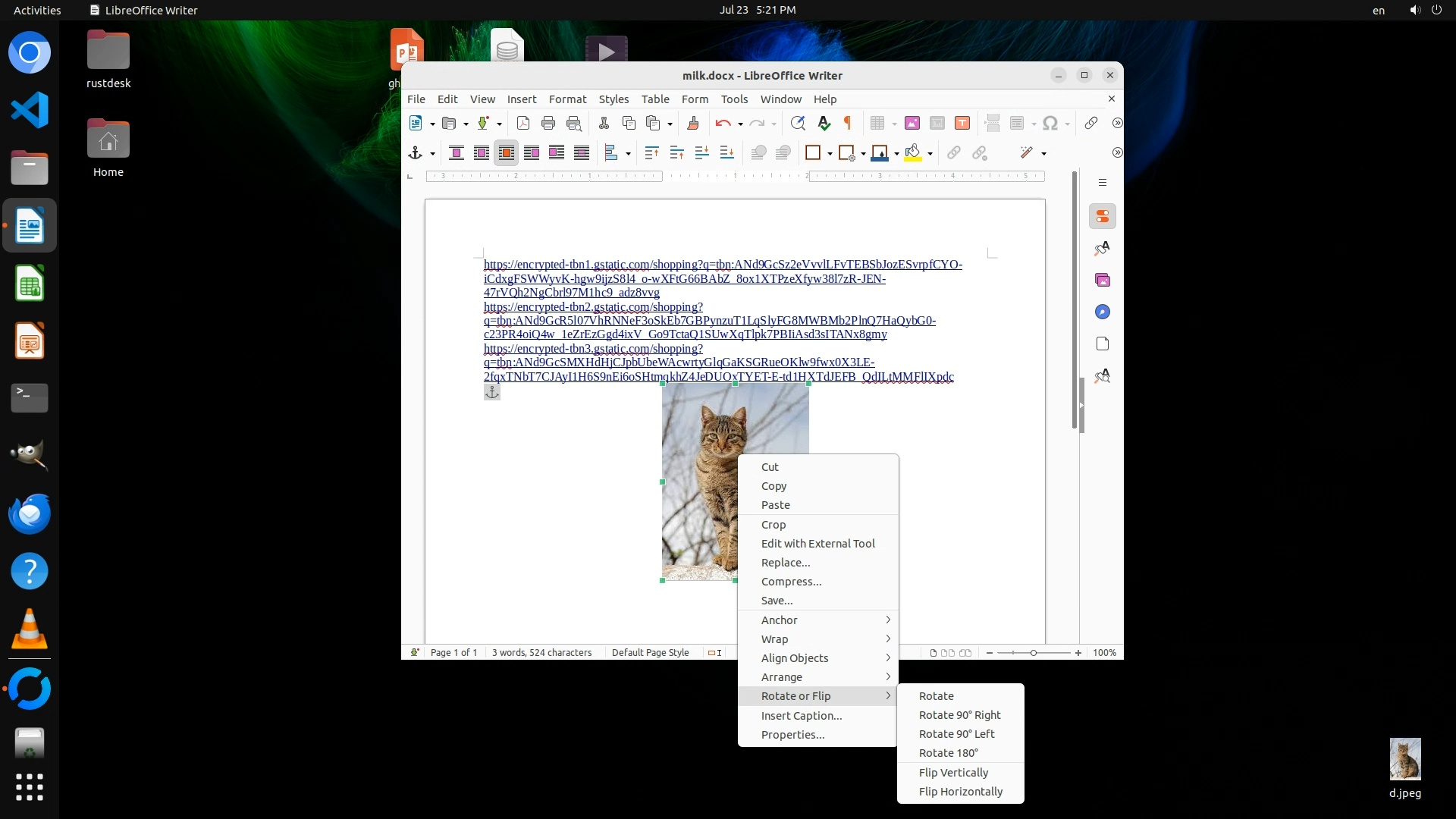Click the Export as PDF icon

tap(523, 123)
